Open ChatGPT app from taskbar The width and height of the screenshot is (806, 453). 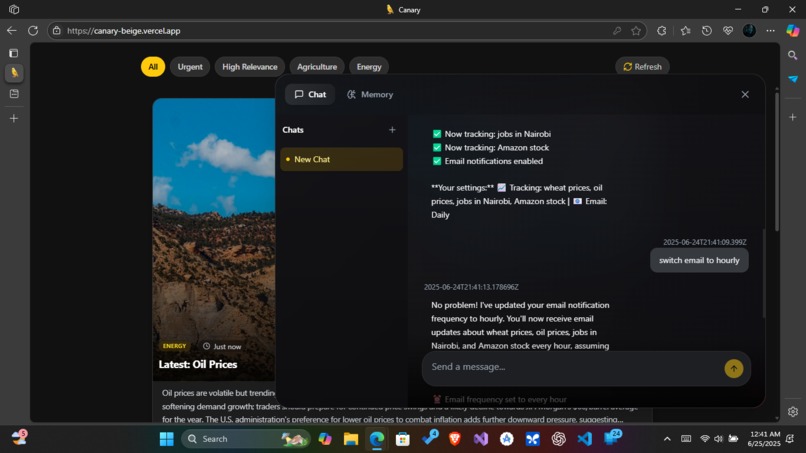pyautogui.click(x=558, y=439)
